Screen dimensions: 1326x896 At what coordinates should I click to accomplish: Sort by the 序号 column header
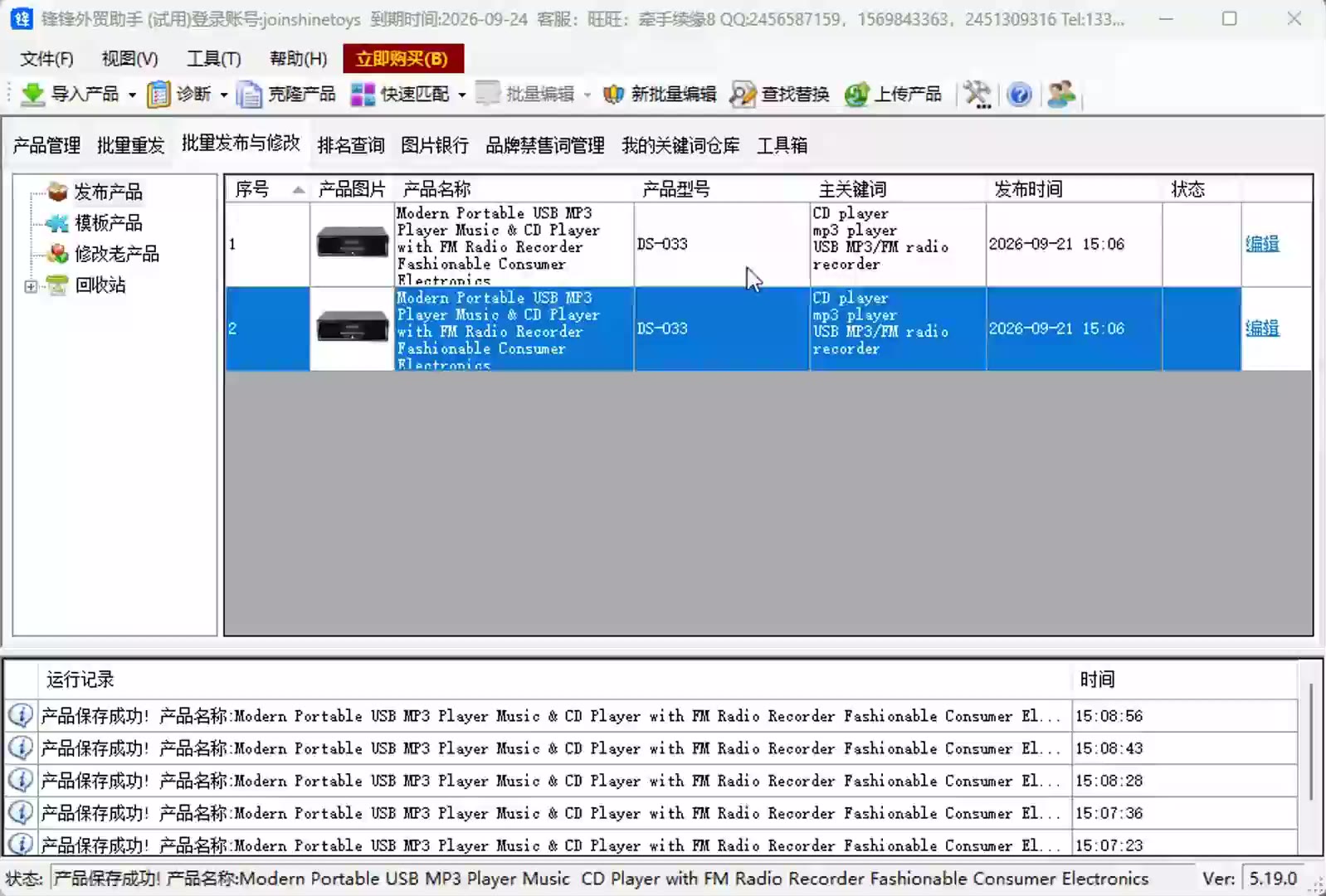(267, 189)
